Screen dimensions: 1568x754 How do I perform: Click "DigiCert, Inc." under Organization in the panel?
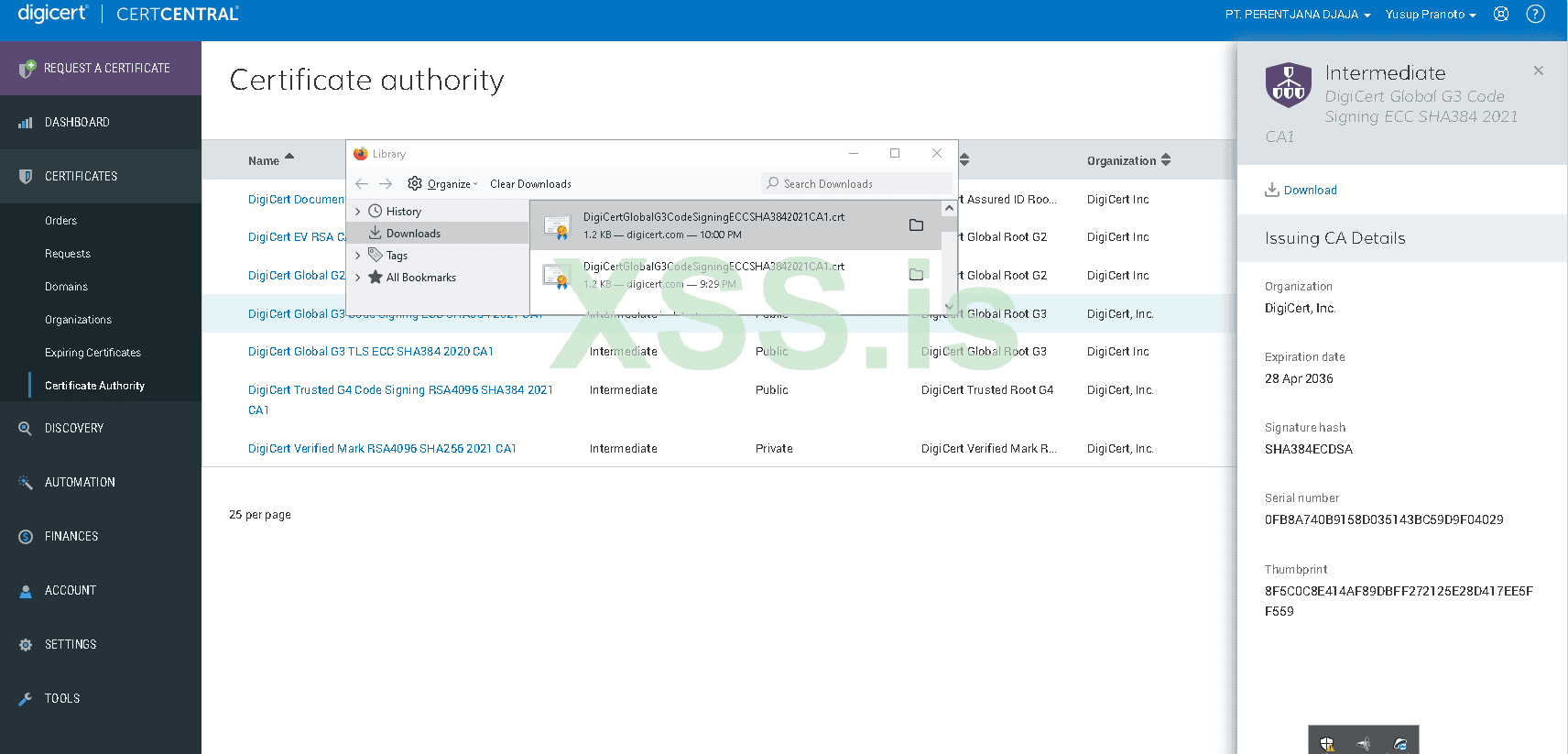pos(1301,309)
